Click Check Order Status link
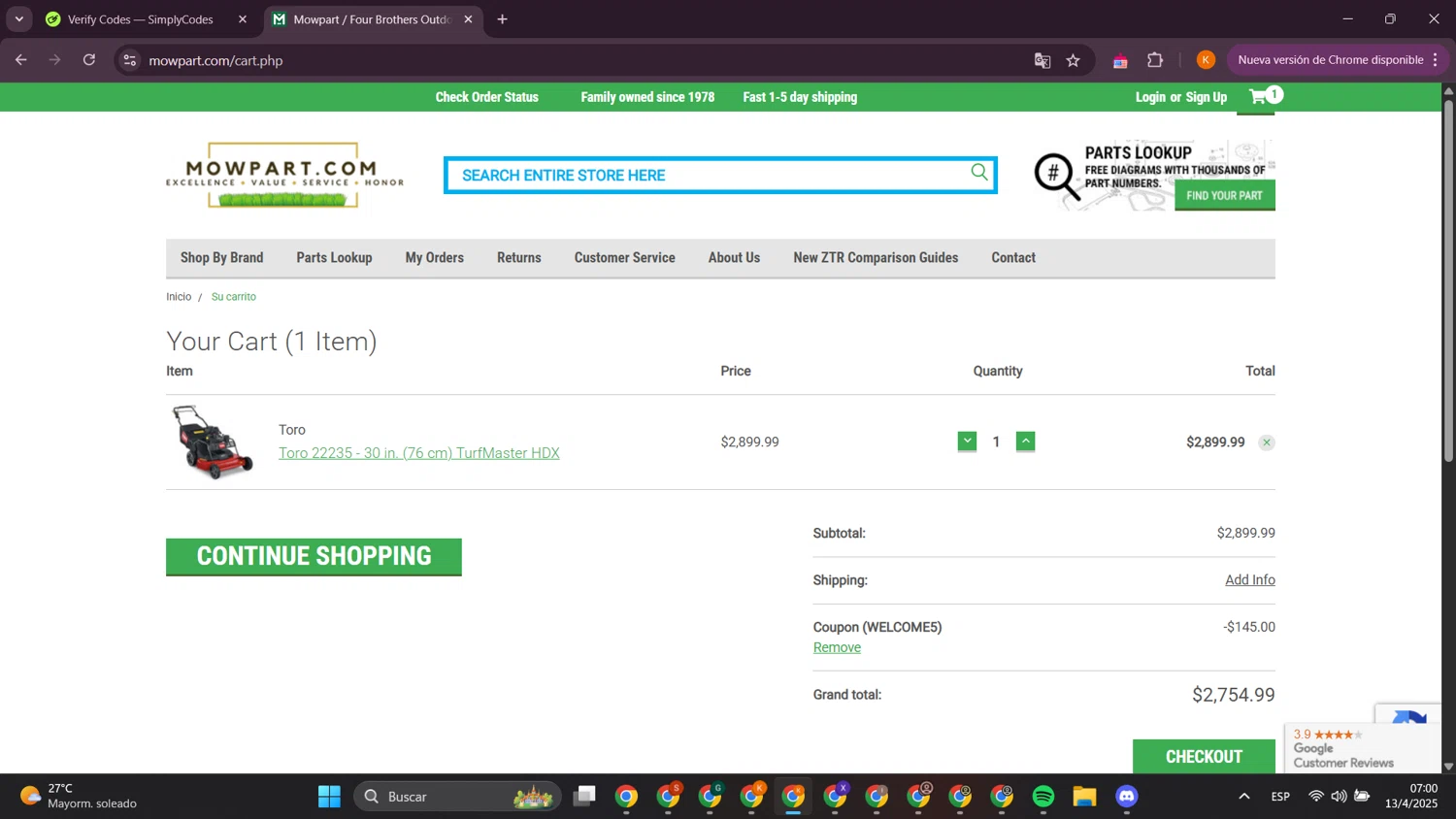Viewport: 1456px width, 819px height. coord(486,97)
